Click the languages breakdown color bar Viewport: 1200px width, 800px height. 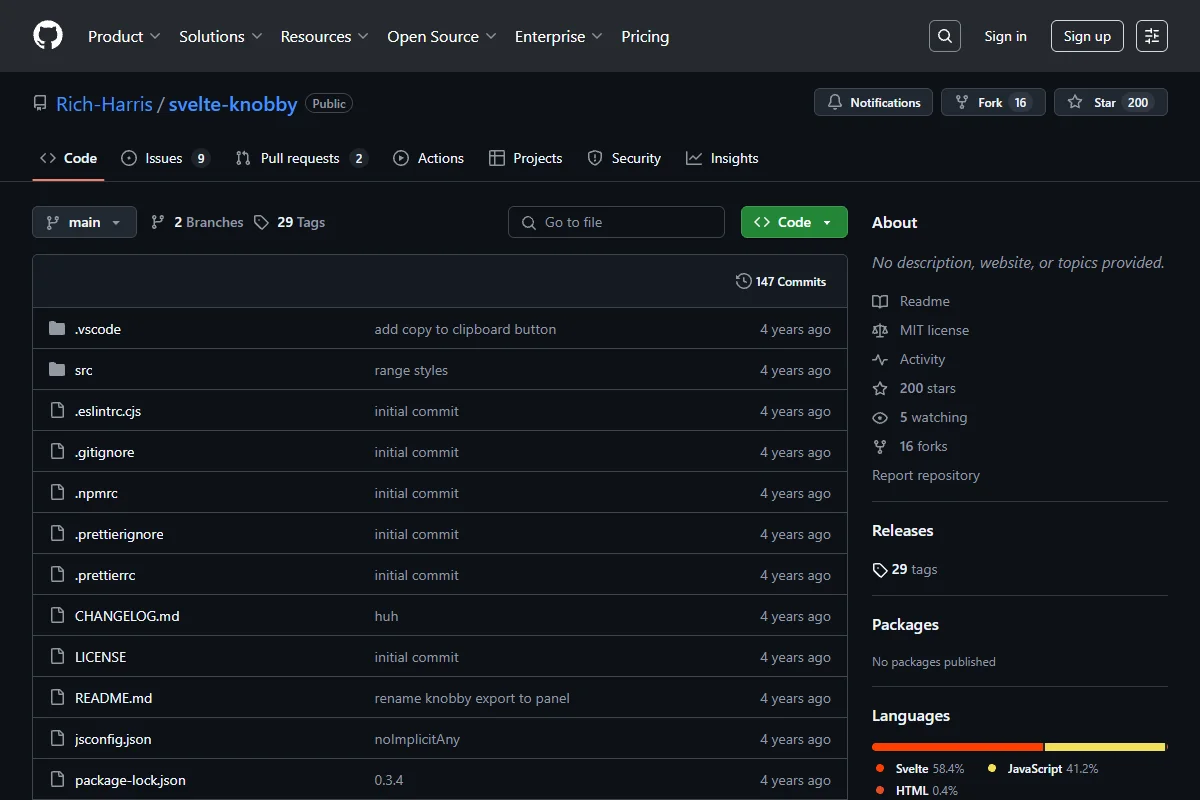(x=1019, y=747)
